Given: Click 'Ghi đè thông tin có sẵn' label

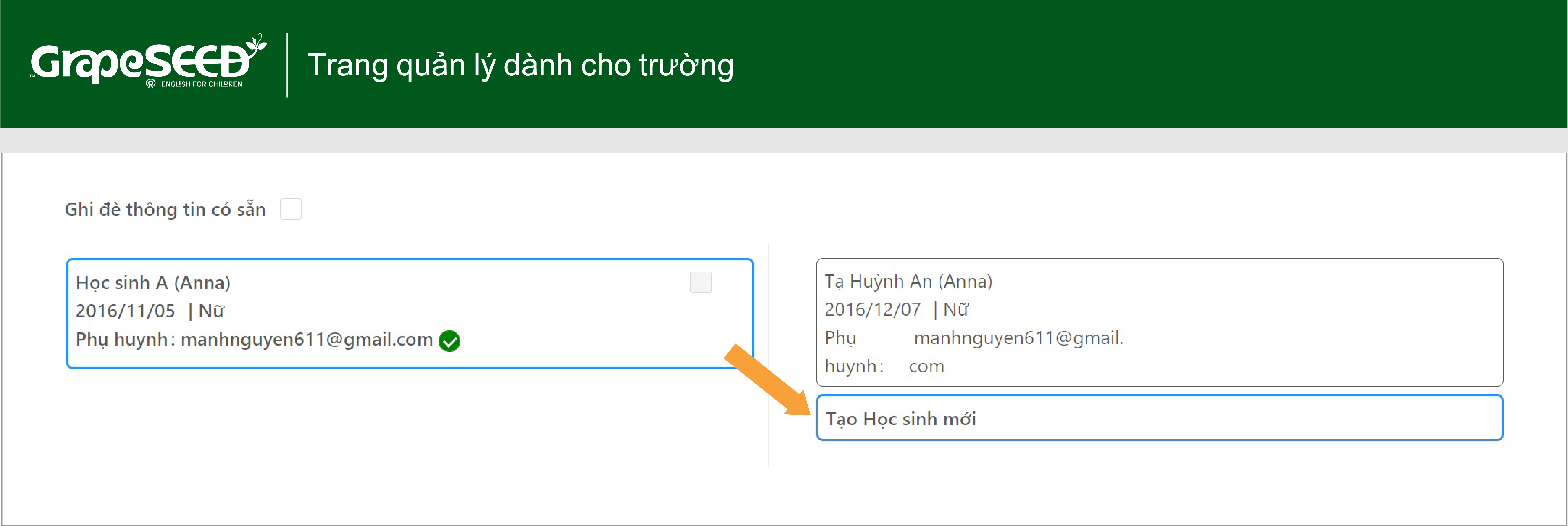Looking at the screenshot, I should coord(165,209).
